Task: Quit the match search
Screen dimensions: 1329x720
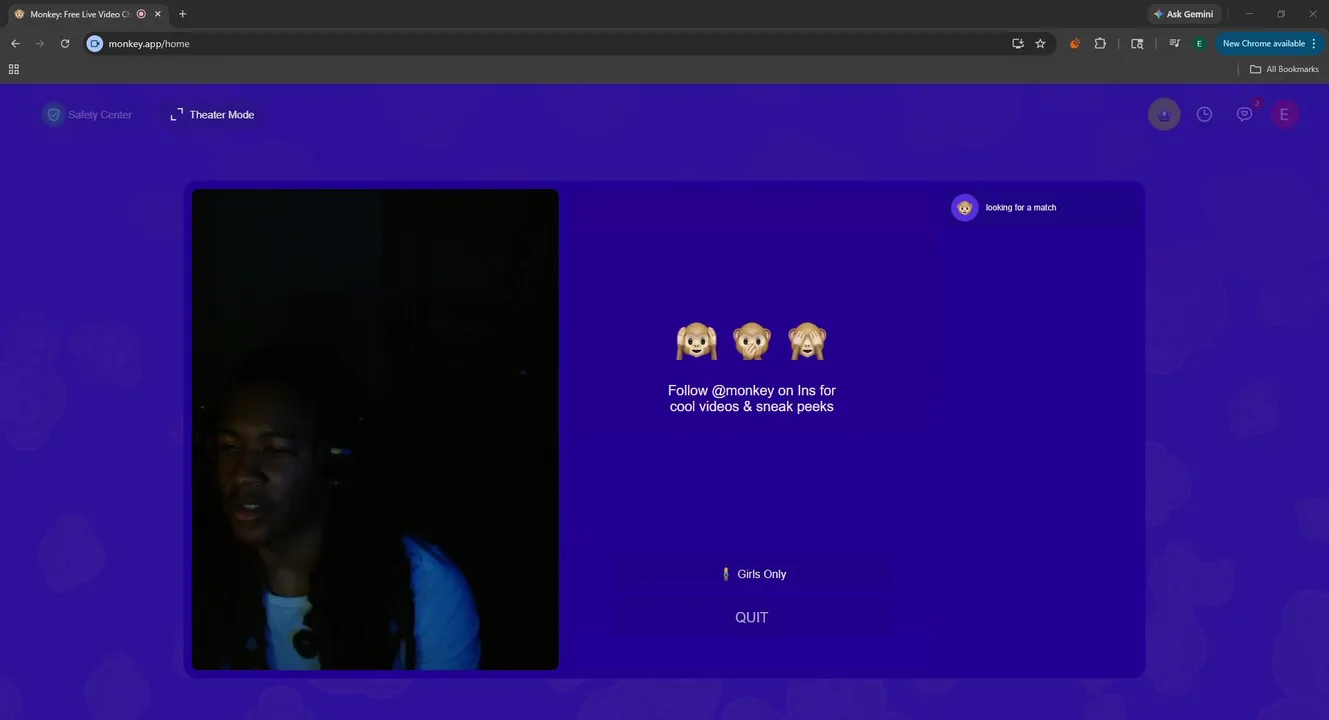Action: click(752, 617)
